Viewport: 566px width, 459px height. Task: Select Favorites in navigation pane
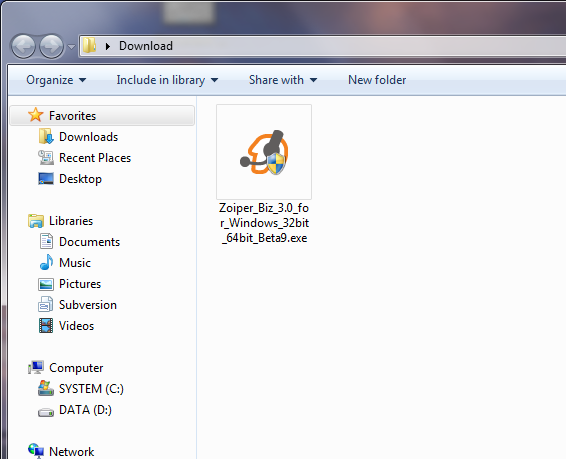click(x=72, y=115)
